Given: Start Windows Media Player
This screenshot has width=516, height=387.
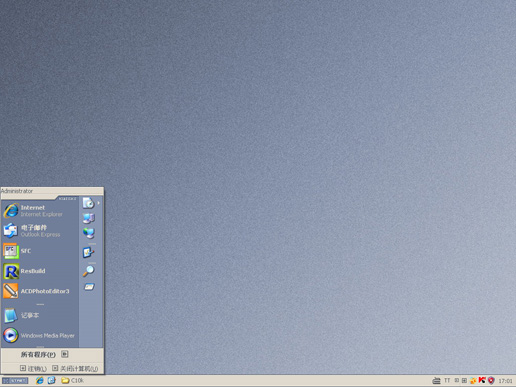Looking at the screenshot, I should click(x=40, y=335).
